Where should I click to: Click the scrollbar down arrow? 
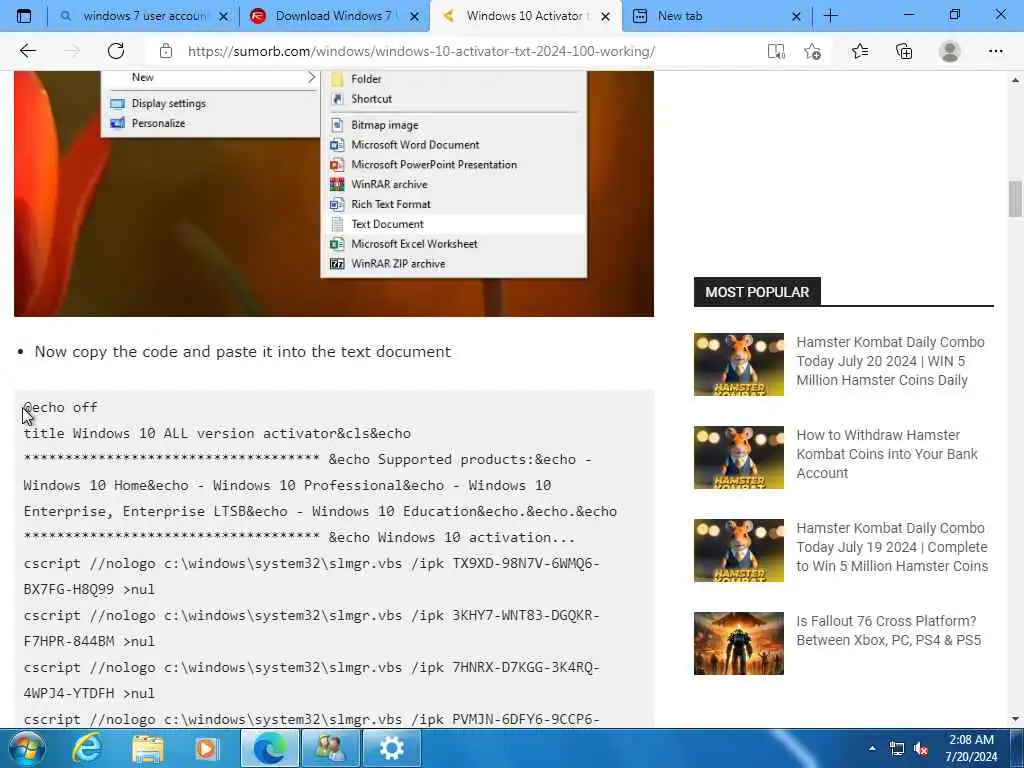pos(1015,719)
